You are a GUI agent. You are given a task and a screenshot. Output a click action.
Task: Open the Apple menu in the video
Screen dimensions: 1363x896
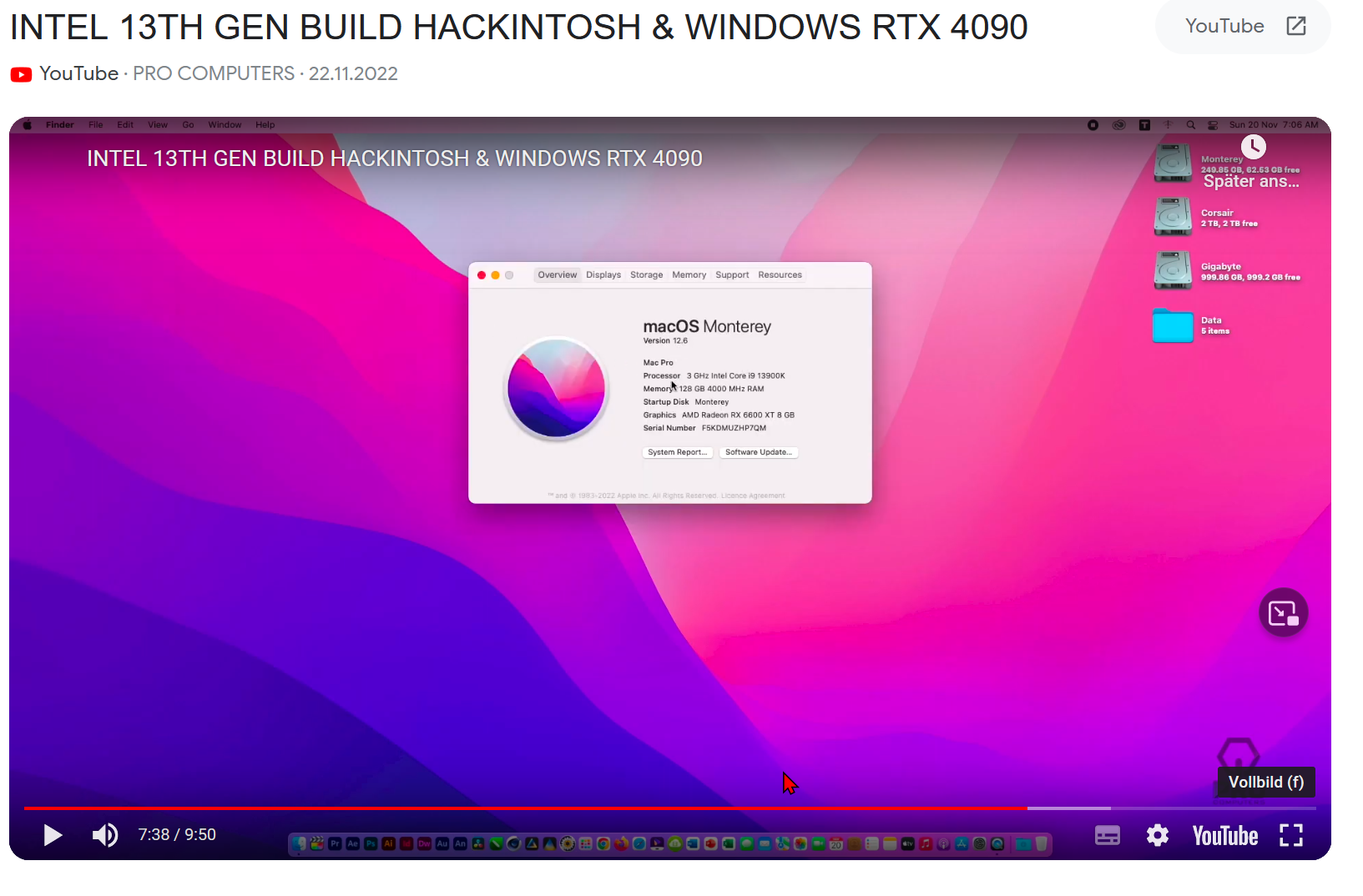(x=28, y=125)
